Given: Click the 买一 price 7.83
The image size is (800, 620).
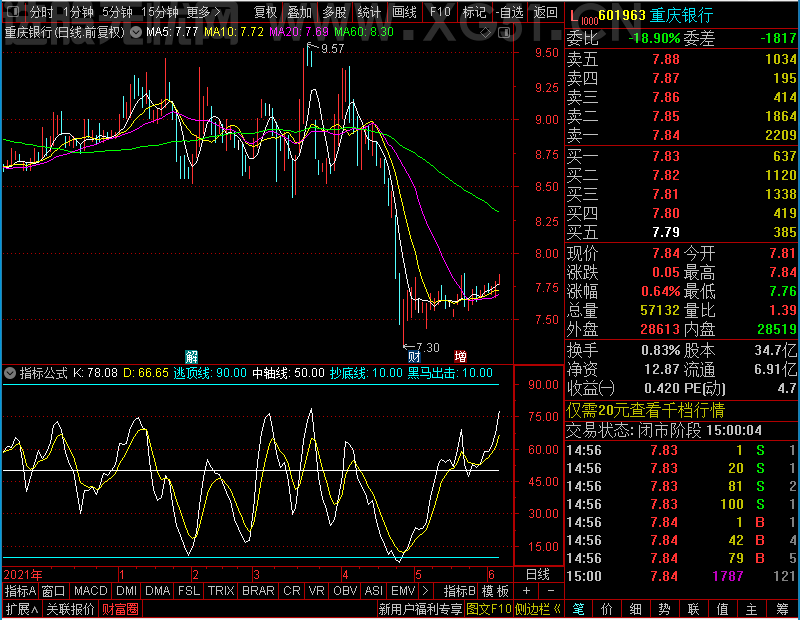Looking at the screenshot, I should click(666, 156).
